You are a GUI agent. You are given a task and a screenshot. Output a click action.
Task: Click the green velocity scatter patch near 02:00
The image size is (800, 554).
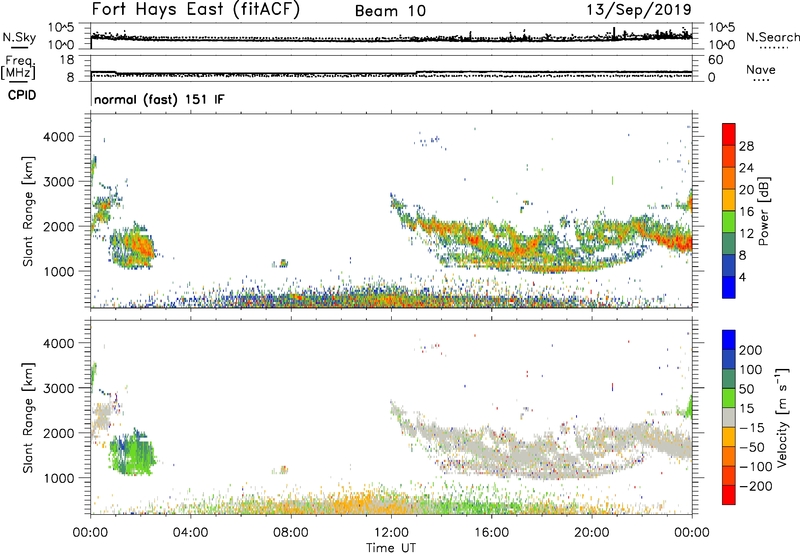[x=132, y=454]
